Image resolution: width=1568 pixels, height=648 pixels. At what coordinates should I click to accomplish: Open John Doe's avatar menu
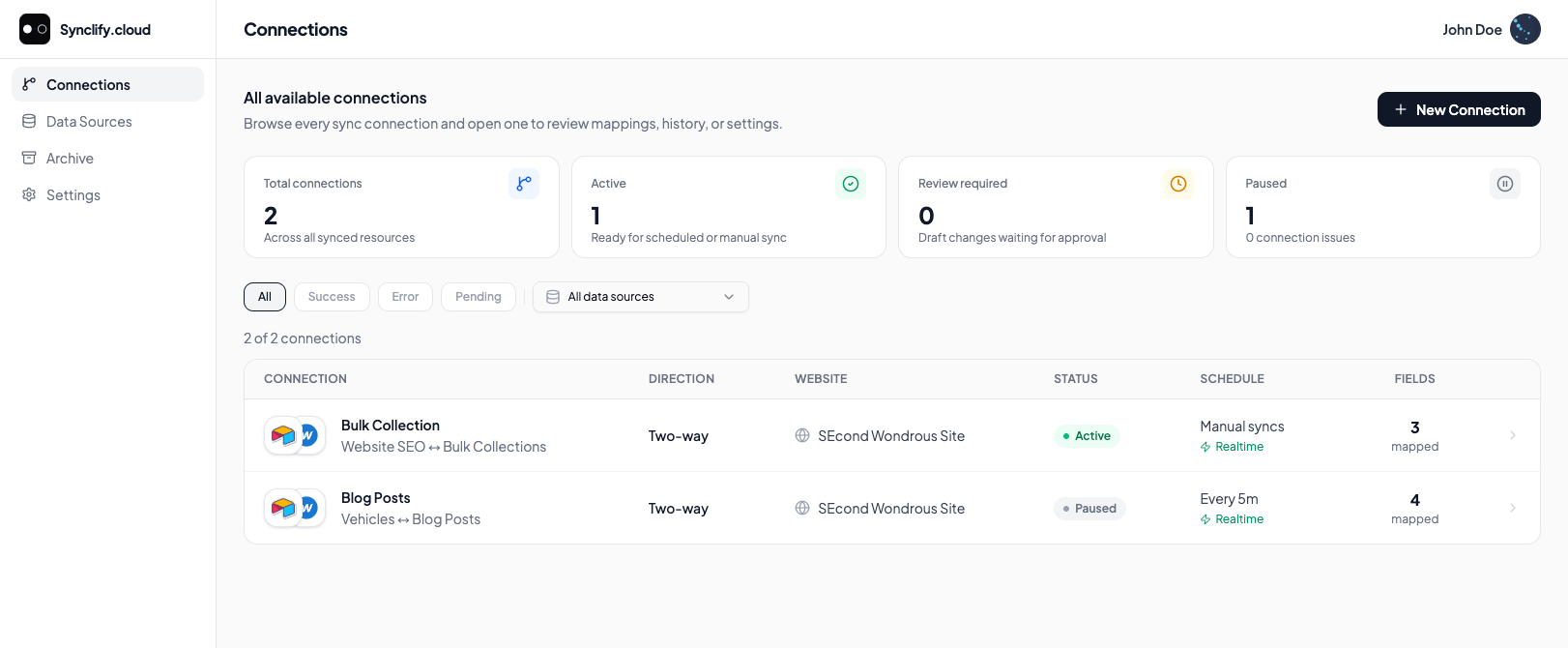click(x=1524, y=29)
